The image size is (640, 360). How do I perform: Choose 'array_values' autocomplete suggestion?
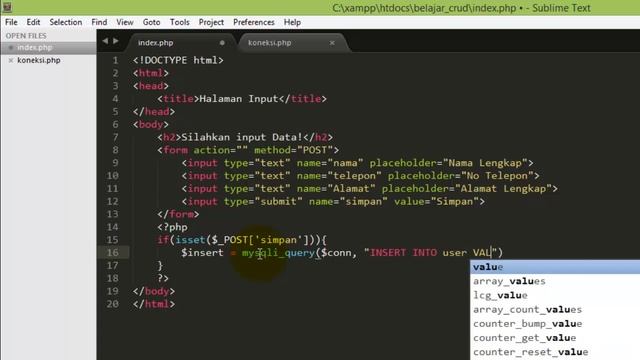555,281
